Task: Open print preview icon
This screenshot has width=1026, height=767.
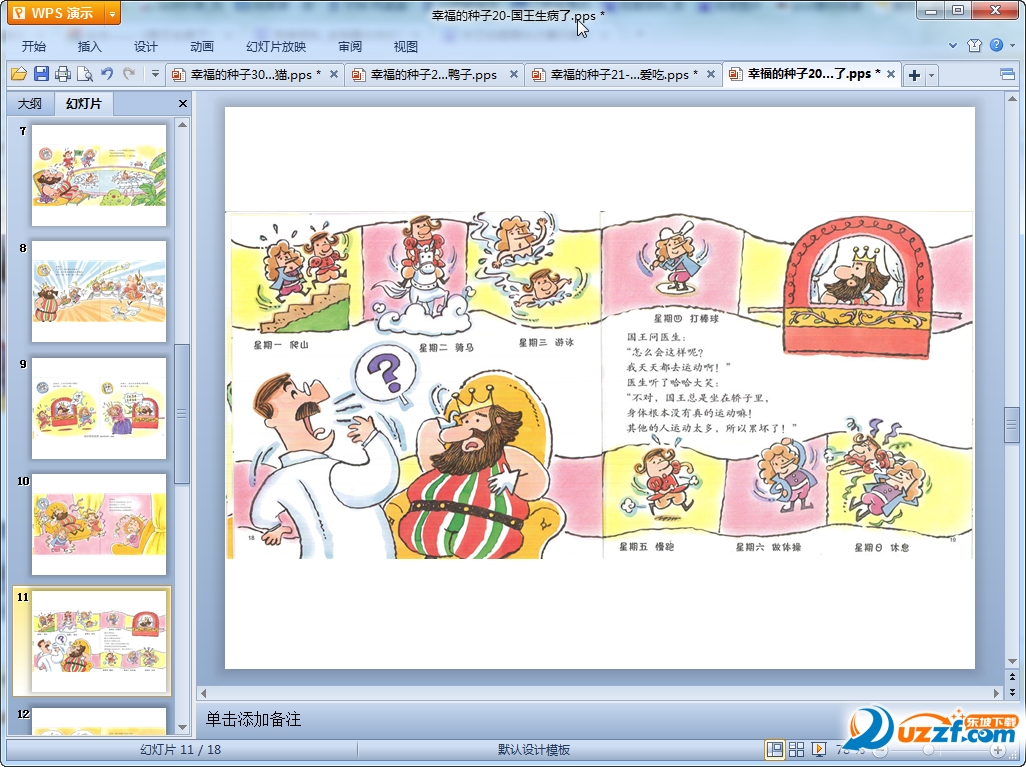Action: pyautogui.click(x=85, y=74)
